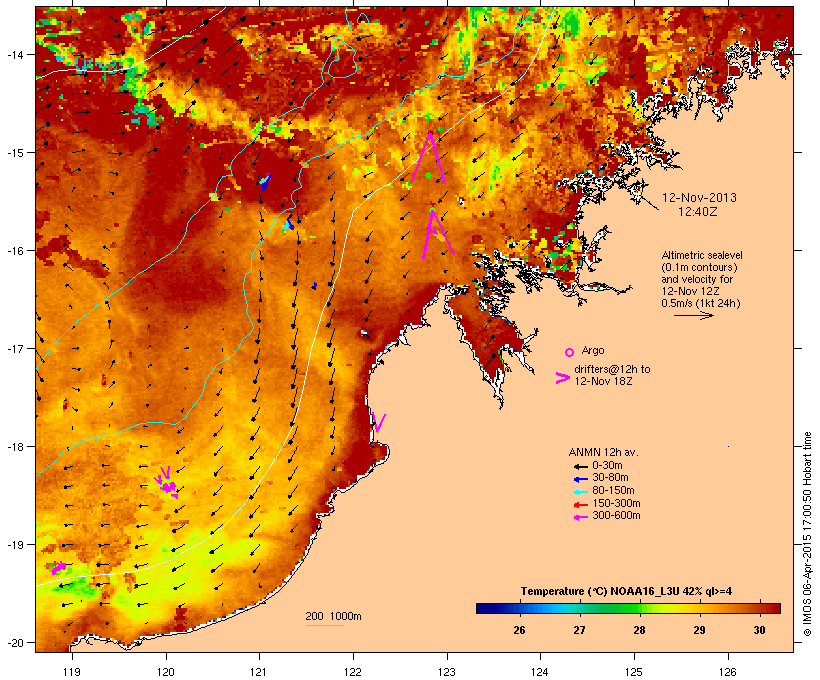The height and width of the screenshot is (680, 820).
Task: Click the 12-Nov-2013 date label
Action: 699,198
